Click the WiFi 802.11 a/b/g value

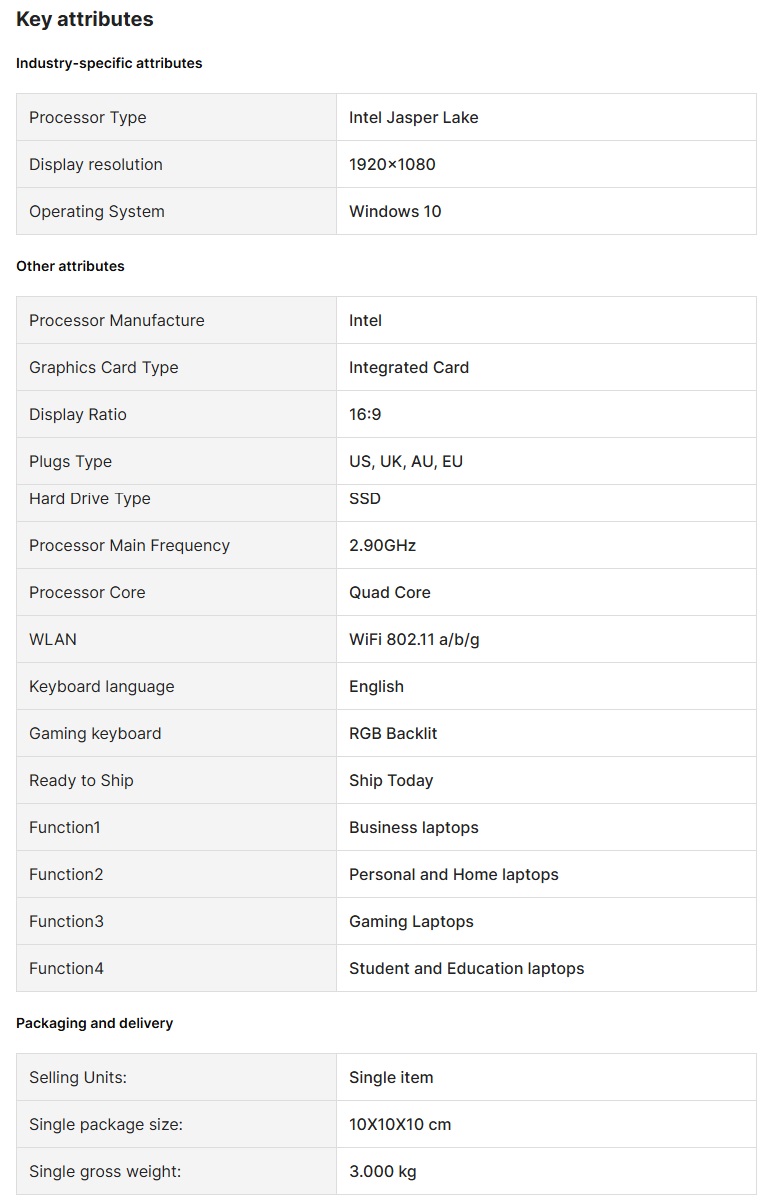pyautogui.click(x=414, y=639)
